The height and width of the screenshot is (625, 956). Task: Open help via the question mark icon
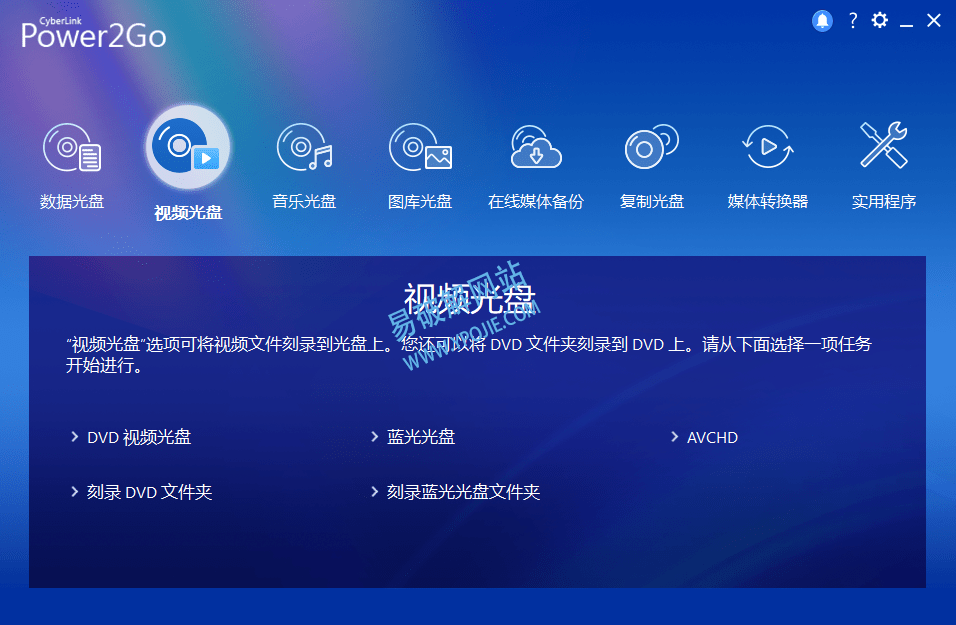pos(852,21)
